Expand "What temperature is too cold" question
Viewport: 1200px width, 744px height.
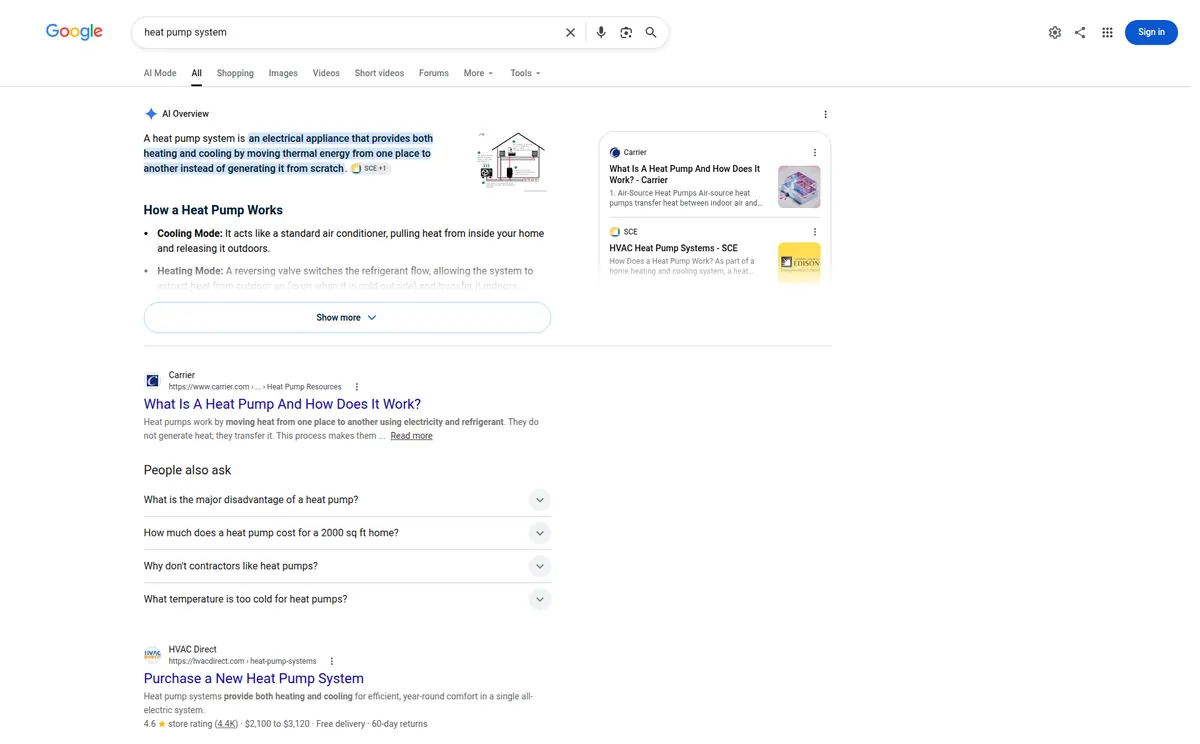347,599
